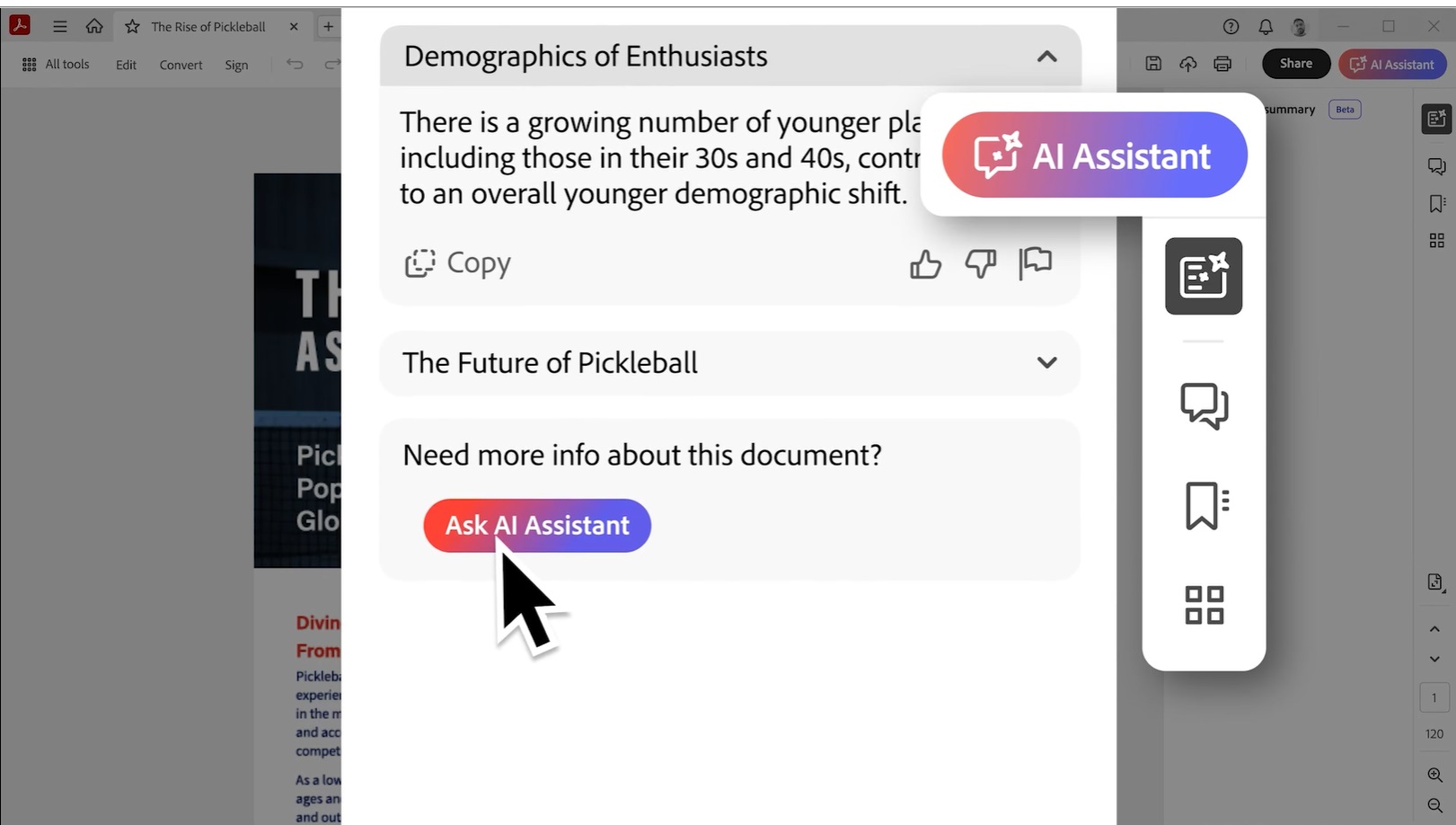
Task: Collapse the Demographics of Enthusiasts section
Action: pyautogui.click(x=1046, y=56)
